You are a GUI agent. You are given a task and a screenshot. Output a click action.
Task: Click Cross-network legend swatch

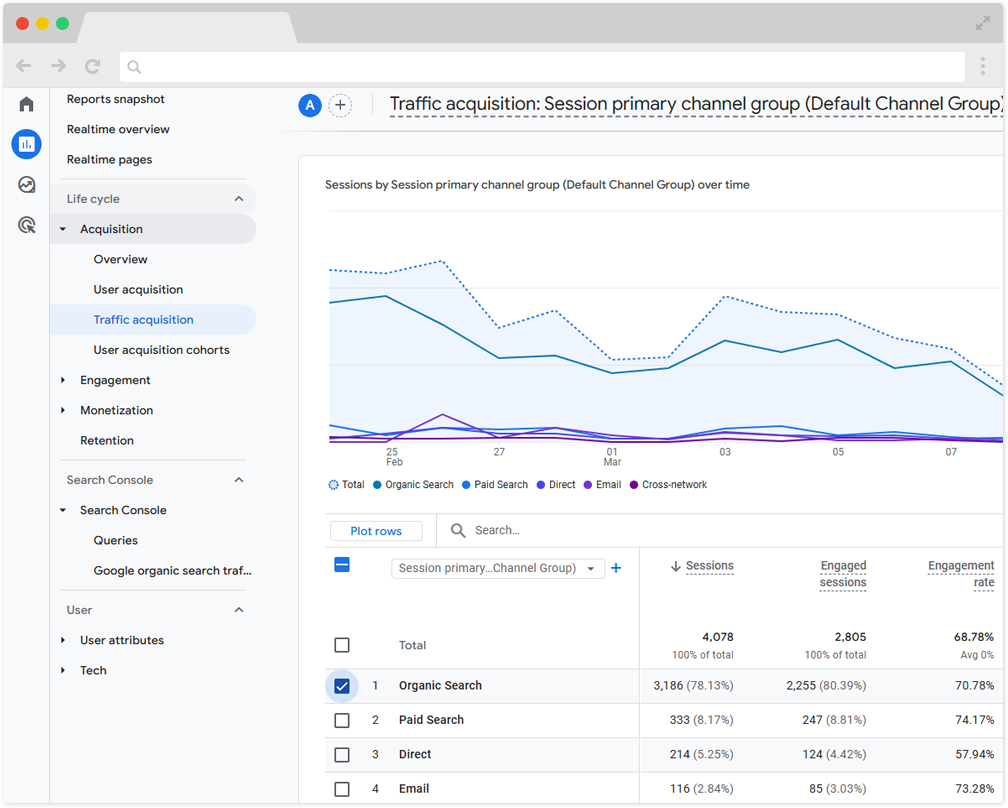634,485
